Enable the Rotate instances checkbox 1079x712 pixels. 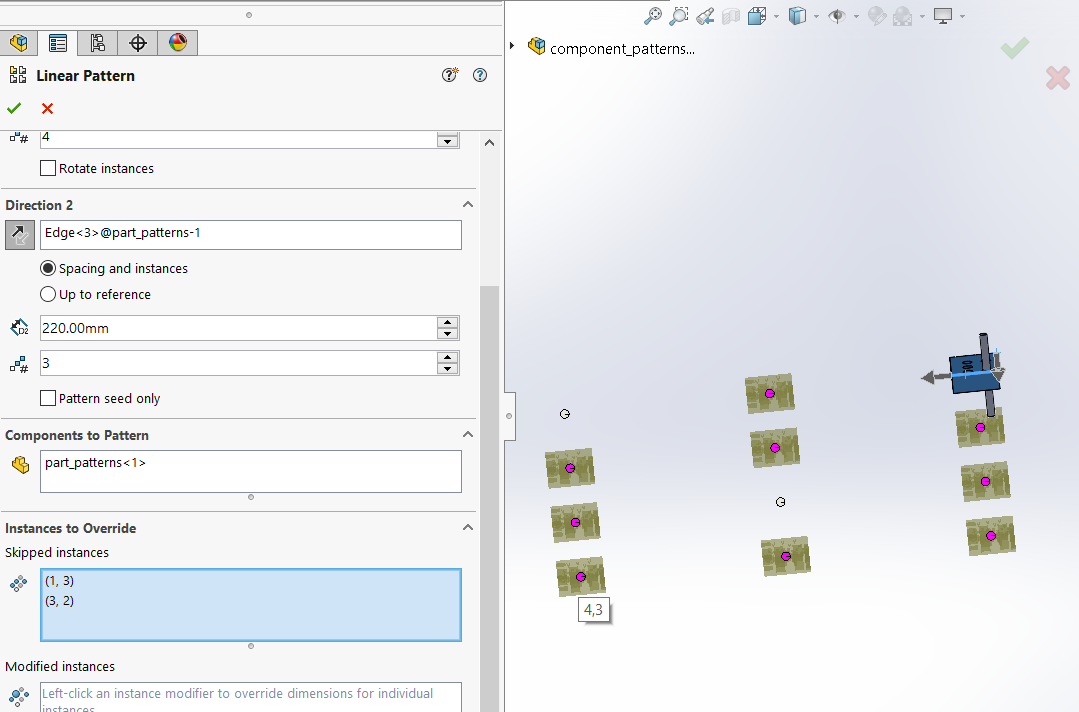[47, 168]
